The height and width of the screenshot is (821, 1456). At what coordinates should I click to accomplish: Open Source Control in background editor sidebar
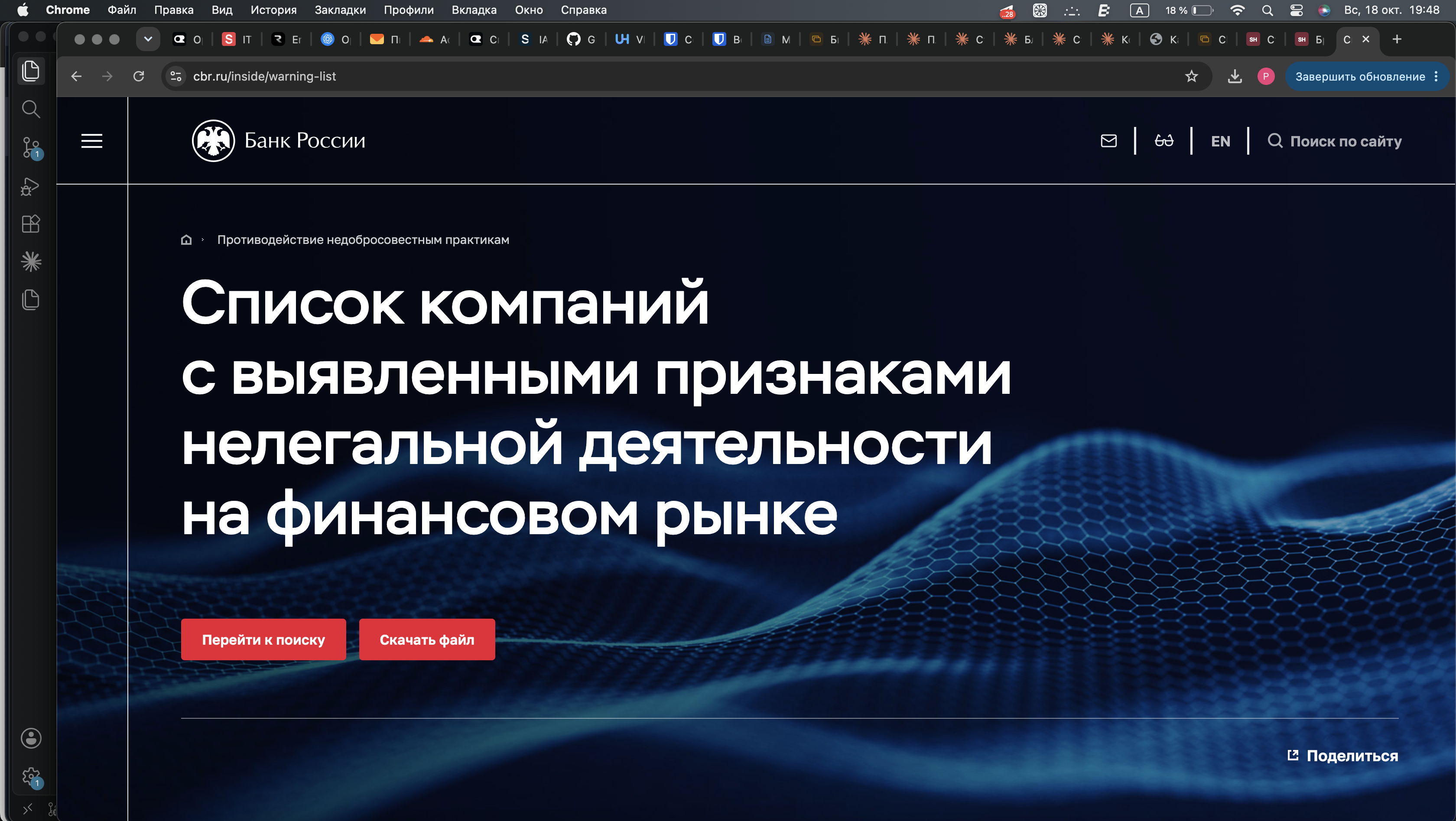[30, 147]
